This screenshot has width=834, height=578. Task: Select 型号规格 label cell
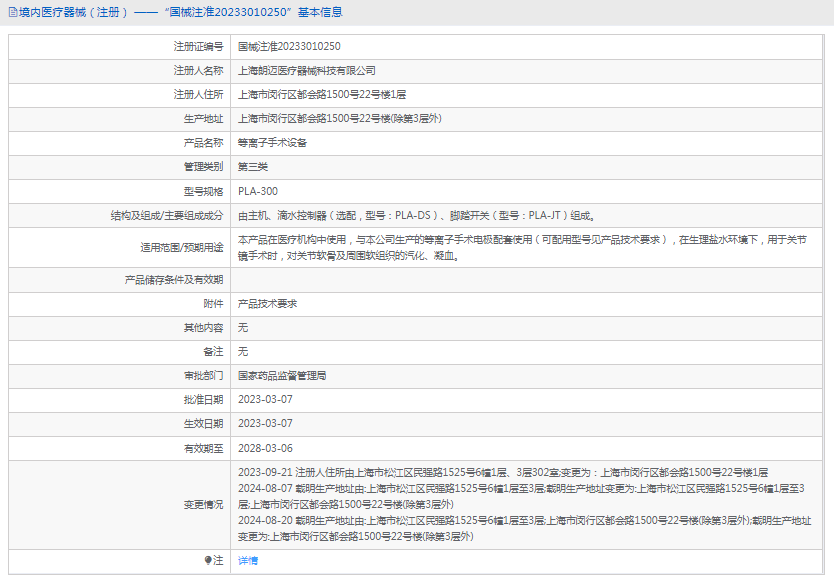pyautogui.click(x=119, y=191)
